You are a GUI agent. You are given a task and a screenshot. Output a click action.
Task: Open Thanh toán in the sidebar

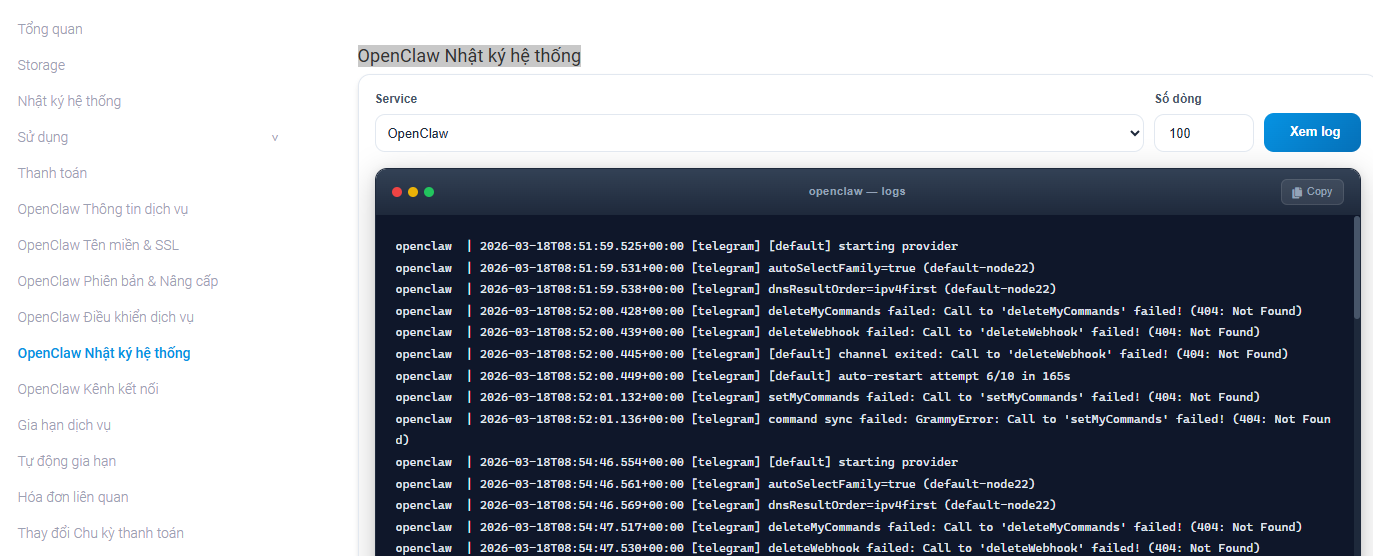pos(52,173)
